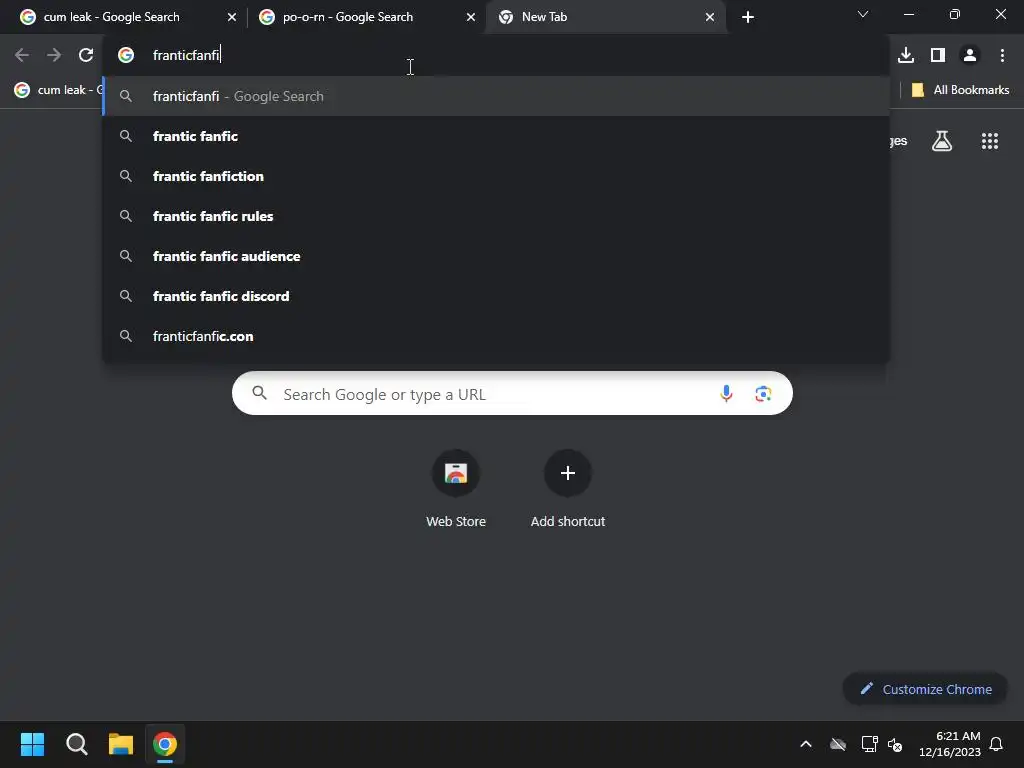Viewport: 1024px width, 768px height.
Task: Expand the tab search chevron
Action: [x=863, y=14]
